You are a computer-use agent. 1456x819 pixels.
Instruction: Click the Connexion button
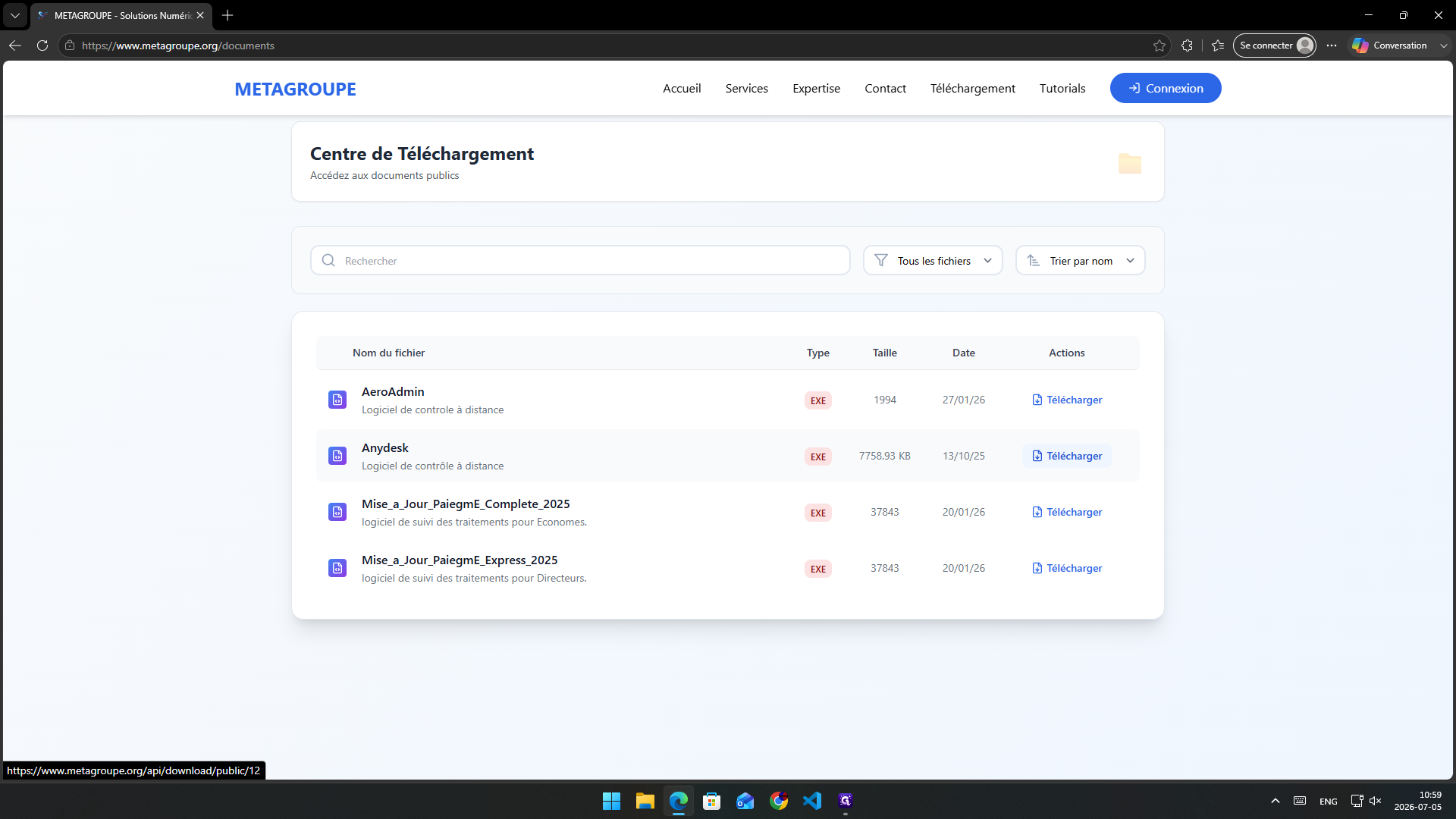point(1166,88)
